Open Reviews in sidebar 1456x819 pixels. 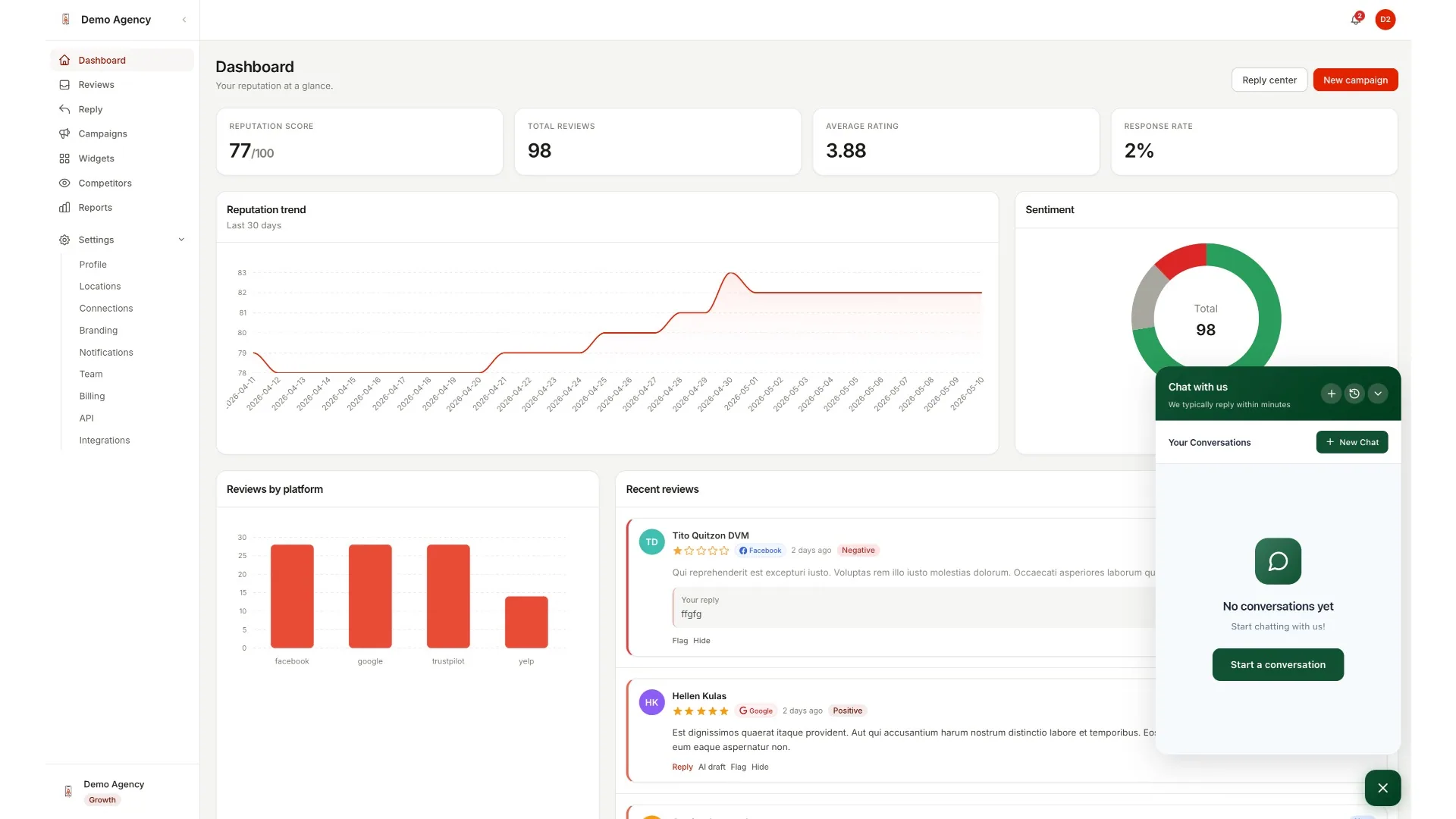pyautogui.click(x=122, y=85)
